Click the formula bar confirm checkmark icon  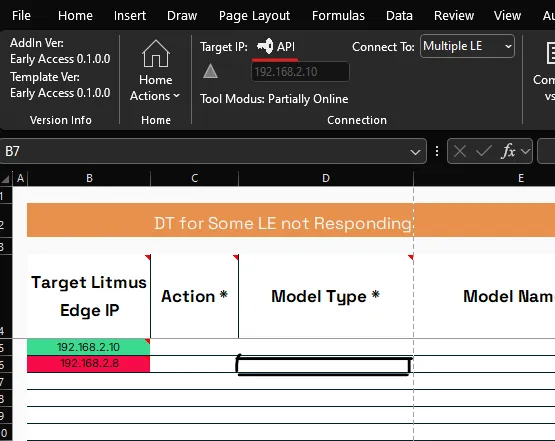coord(484,151)
